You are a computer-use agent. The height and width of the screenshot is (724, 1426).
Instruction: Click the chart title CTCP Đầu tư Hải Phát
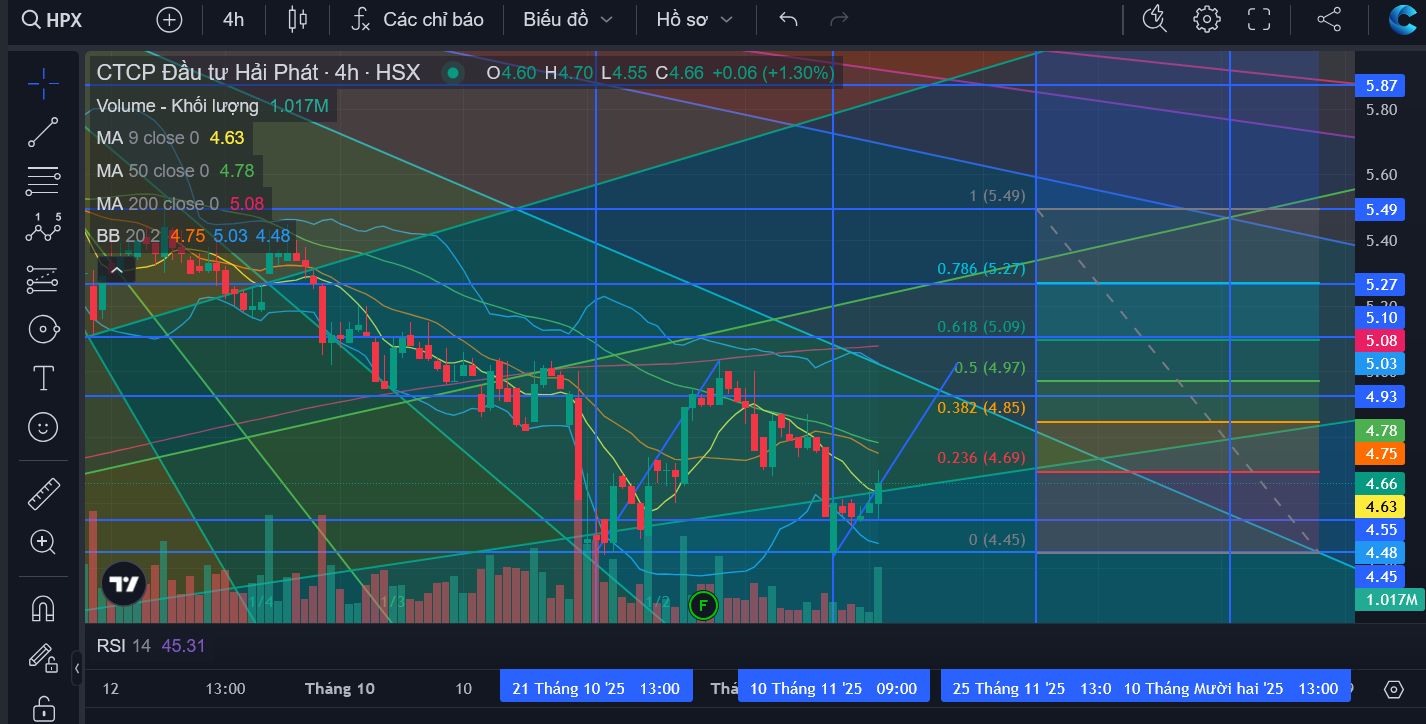click(x=207, y=73)
